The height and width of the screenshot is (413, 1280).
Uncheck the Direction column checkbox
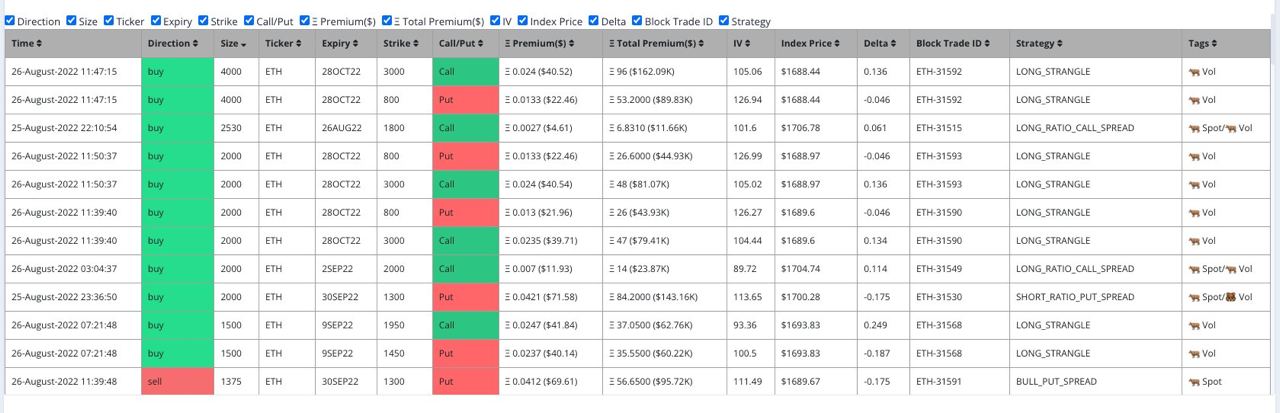(10, 20)
